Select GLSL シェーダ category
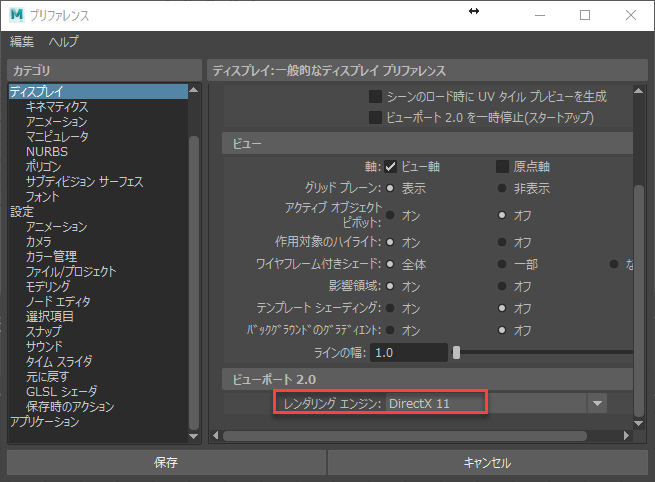Screen dimensions: 655x482 (x=61, y=392)
